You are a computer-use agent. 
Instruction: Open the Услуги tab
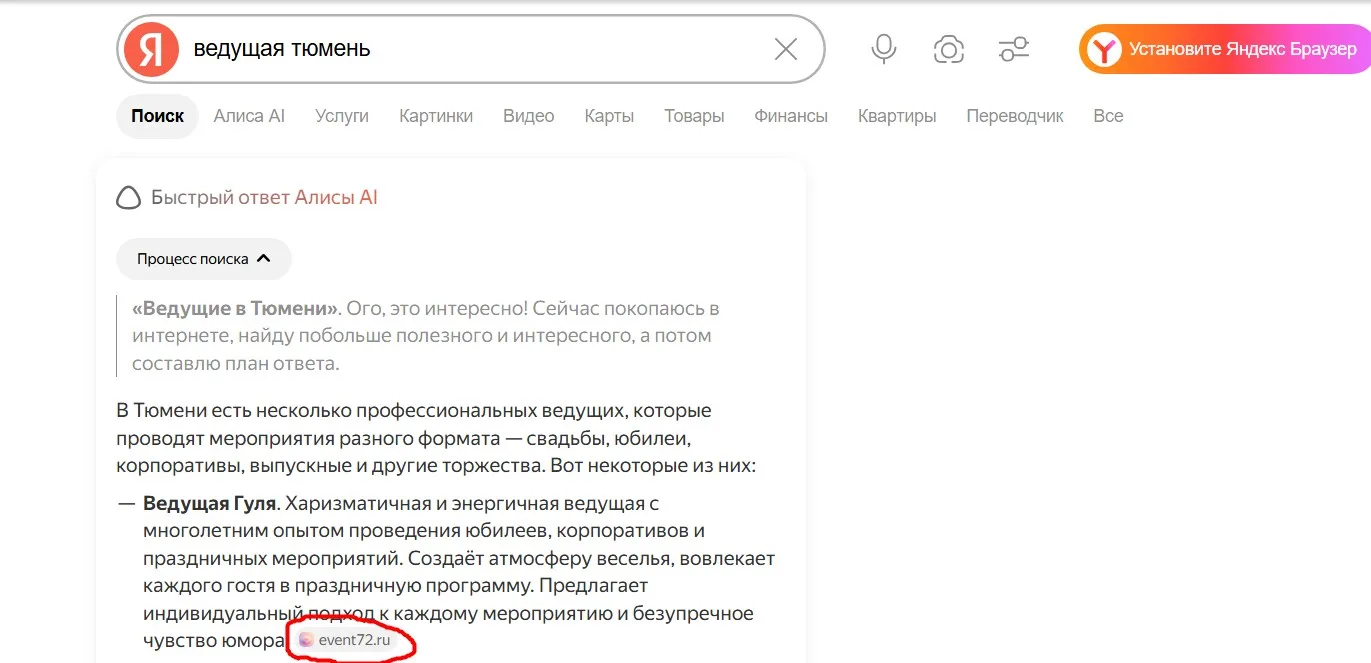point(342,116)
